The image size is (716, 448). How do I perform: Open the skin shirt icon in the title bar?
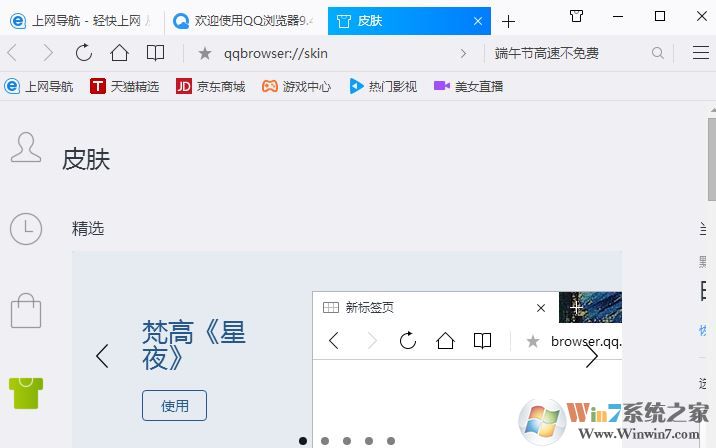click(x=576, y=16)
